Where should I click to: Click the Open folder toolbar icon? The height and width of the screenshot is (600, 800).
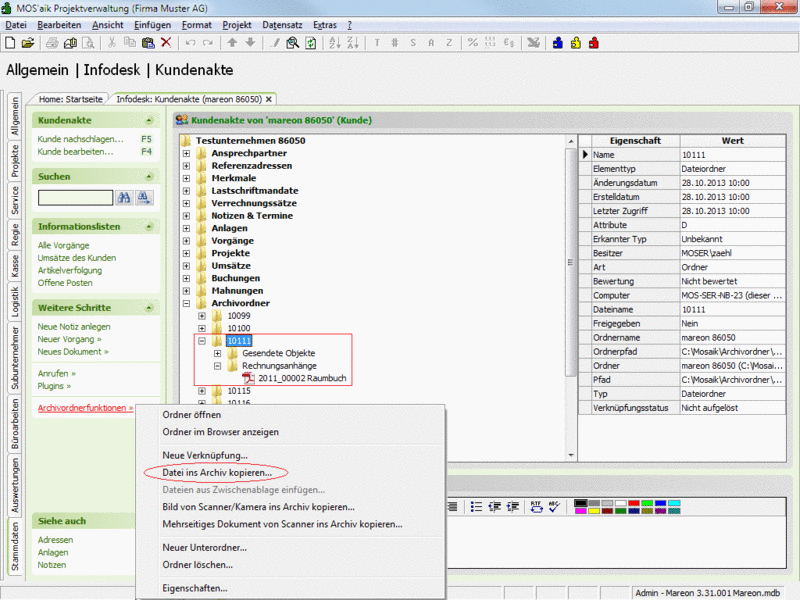pyautogui.click(x=28, y=43)
